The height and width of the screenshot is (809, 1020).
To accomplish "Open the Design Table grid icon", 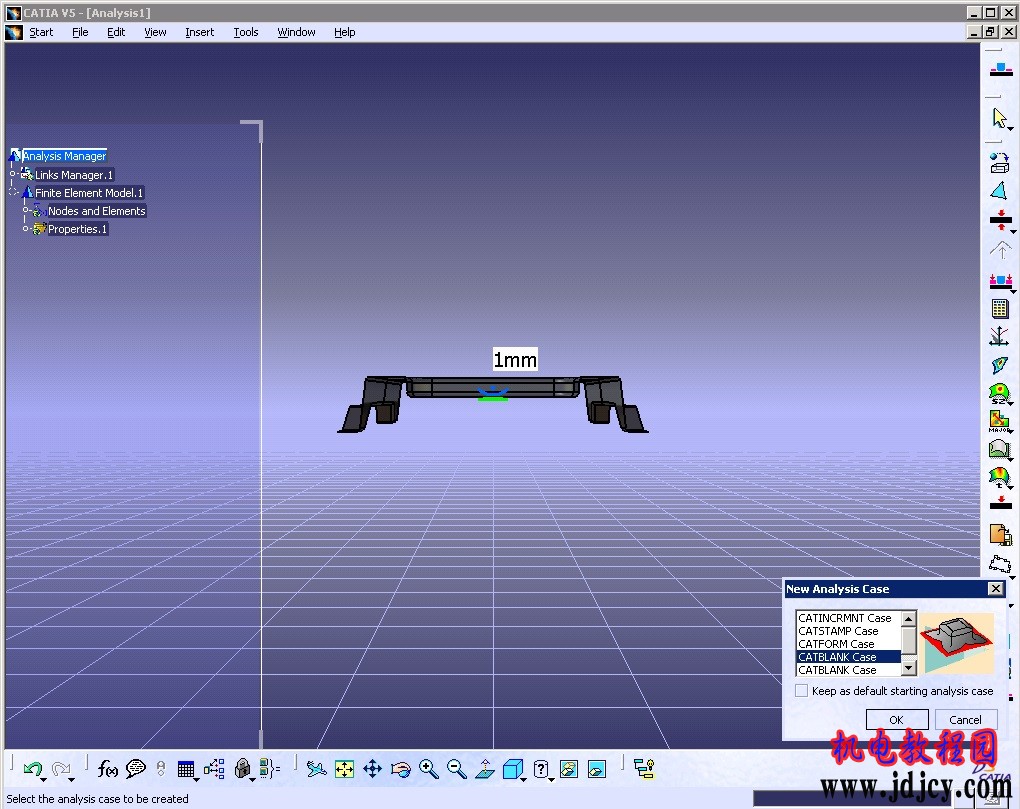I will (186, 769).
